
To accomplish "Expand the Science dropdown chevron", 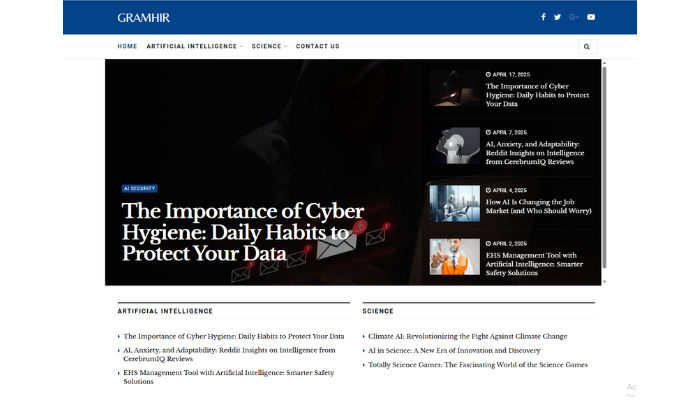I will tap(285, 46).
